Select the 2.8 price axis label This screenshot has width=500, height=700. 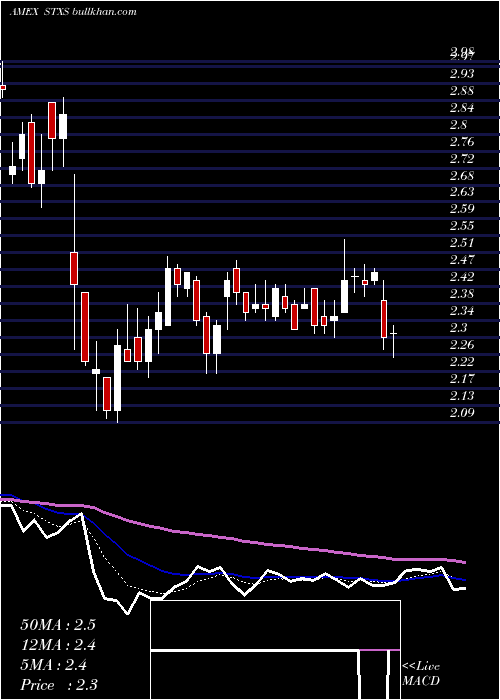(x=458, y=125)
